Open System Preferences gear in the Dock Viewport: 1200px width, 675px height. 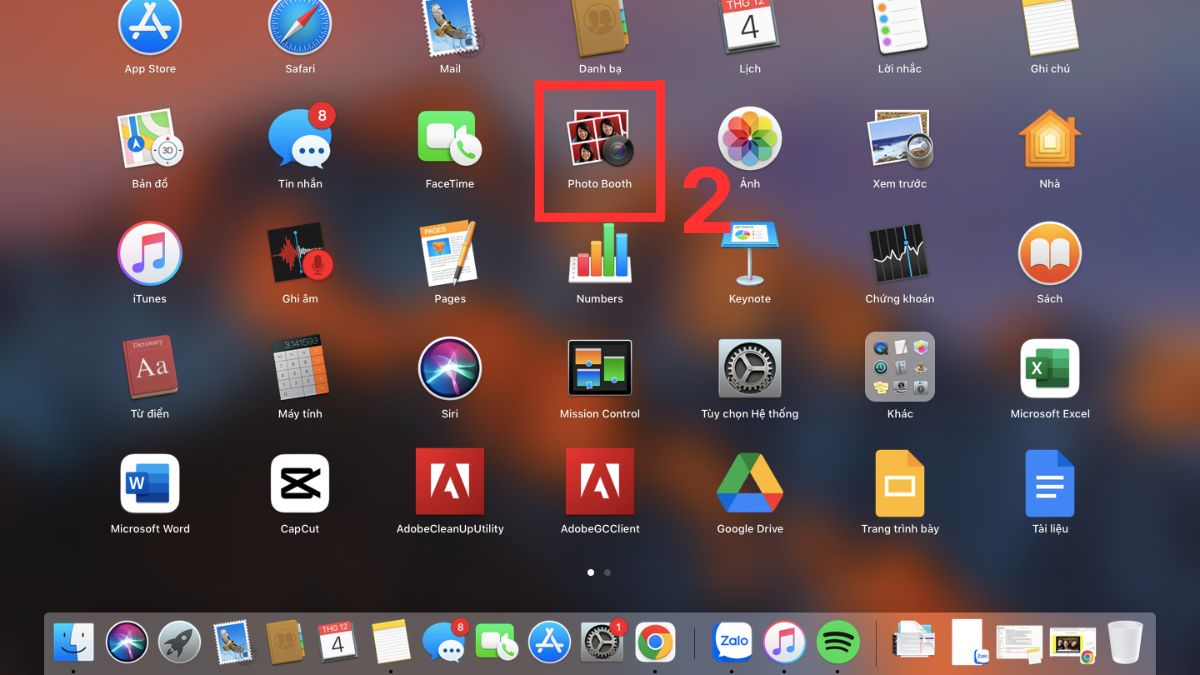tap(603, 642)
